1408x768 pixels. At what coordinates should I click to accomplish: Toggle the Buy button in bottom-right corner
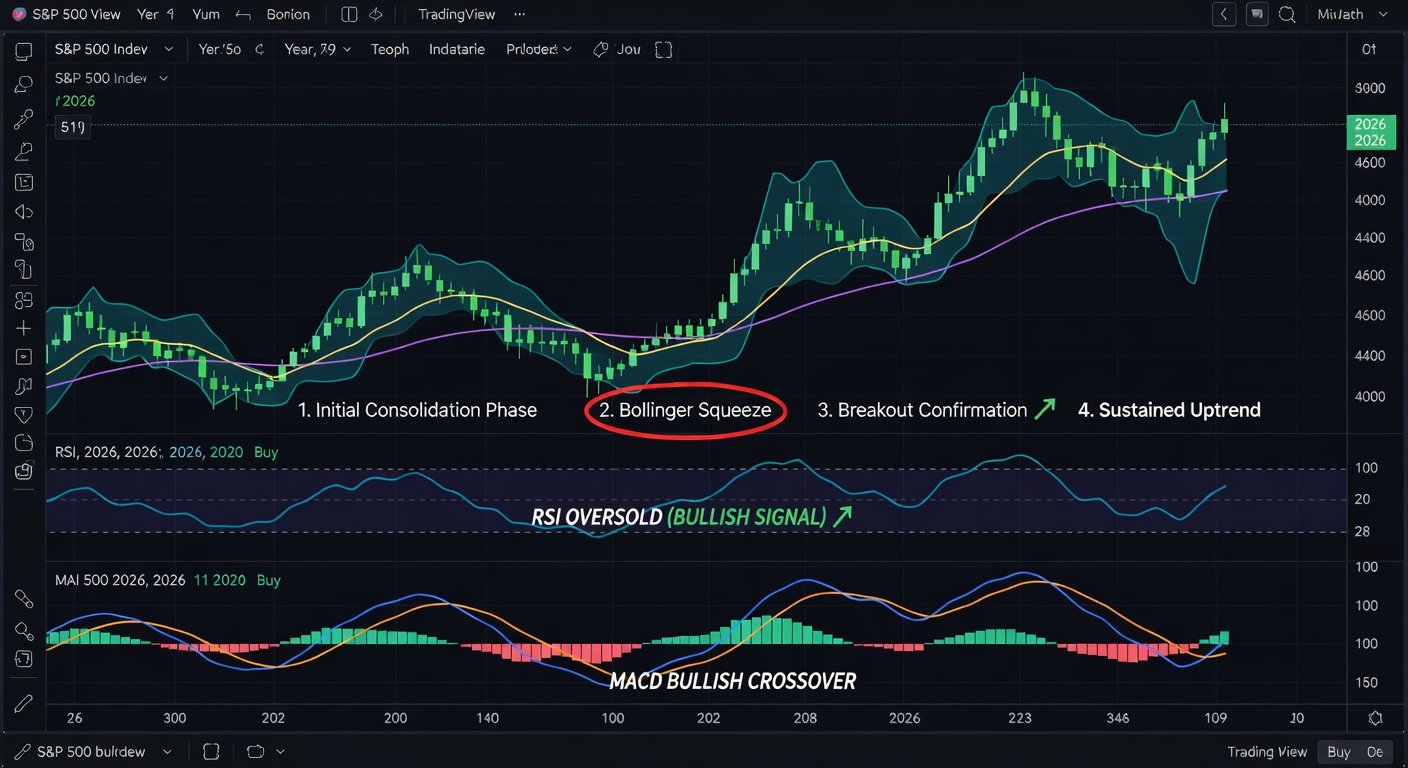coord(1339,752)
